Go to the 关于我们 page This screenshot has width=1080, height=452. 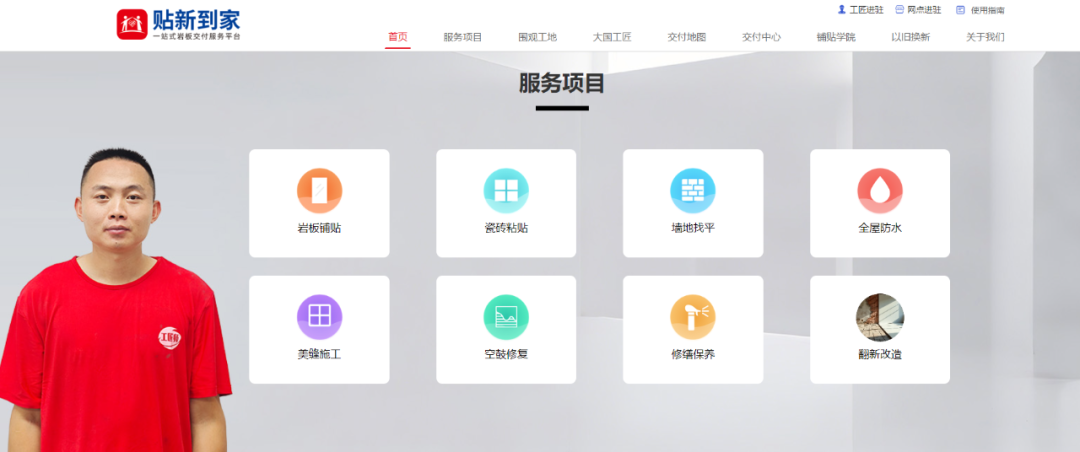985,37
